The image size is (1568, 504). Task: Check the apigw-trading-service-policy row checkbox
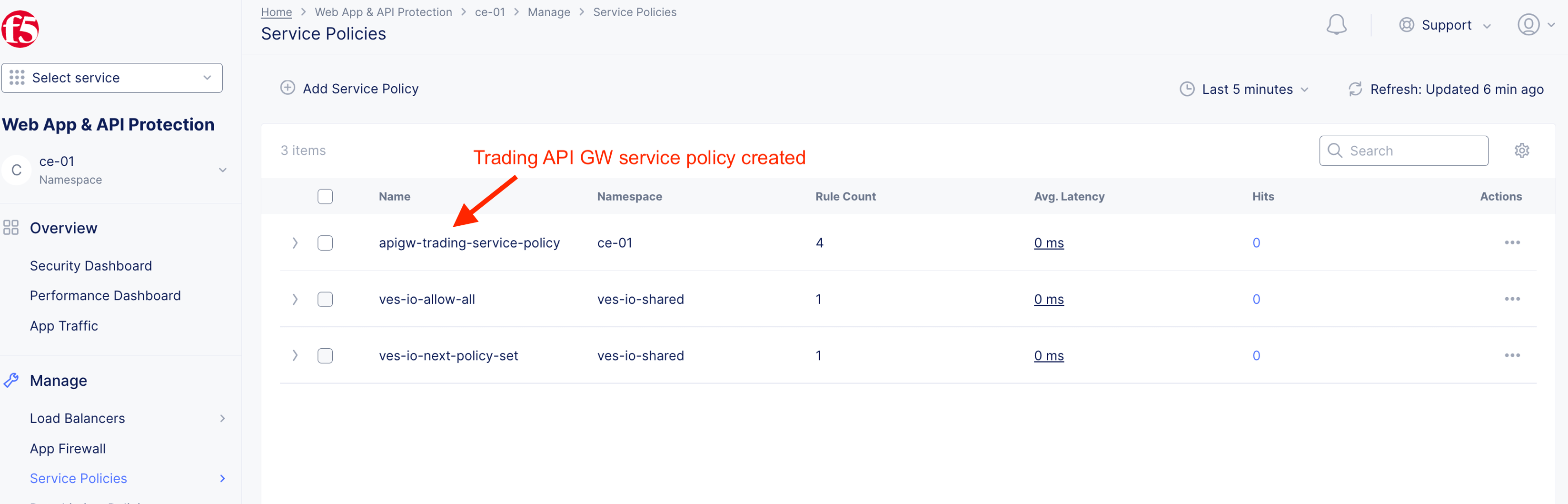(325, 243)
